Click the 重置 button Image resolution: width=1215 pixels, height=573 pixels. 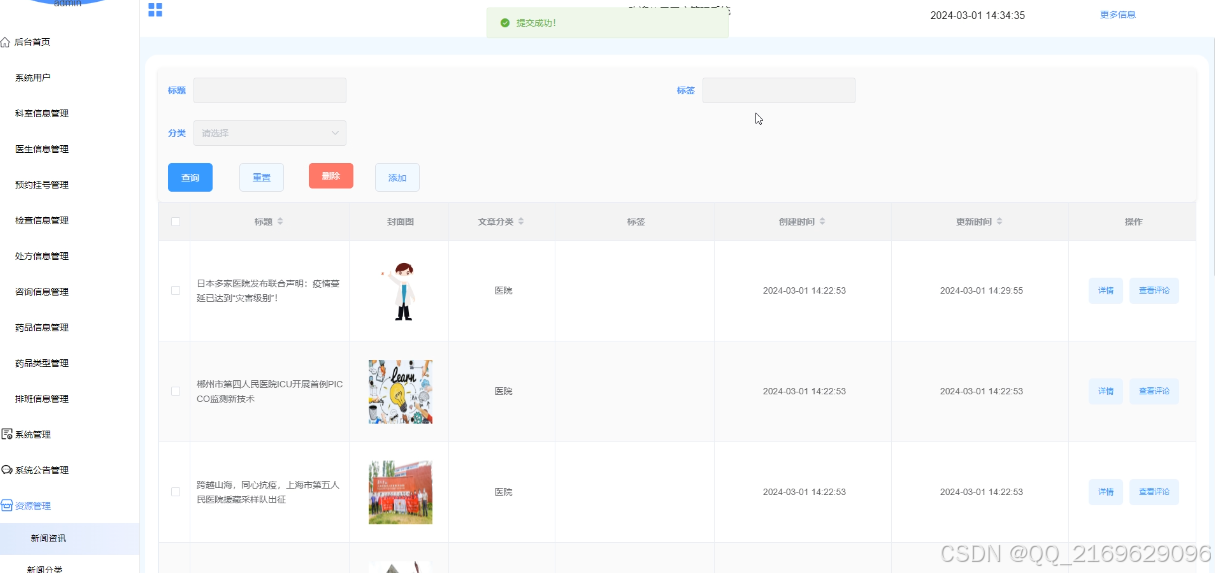point(261,177)
